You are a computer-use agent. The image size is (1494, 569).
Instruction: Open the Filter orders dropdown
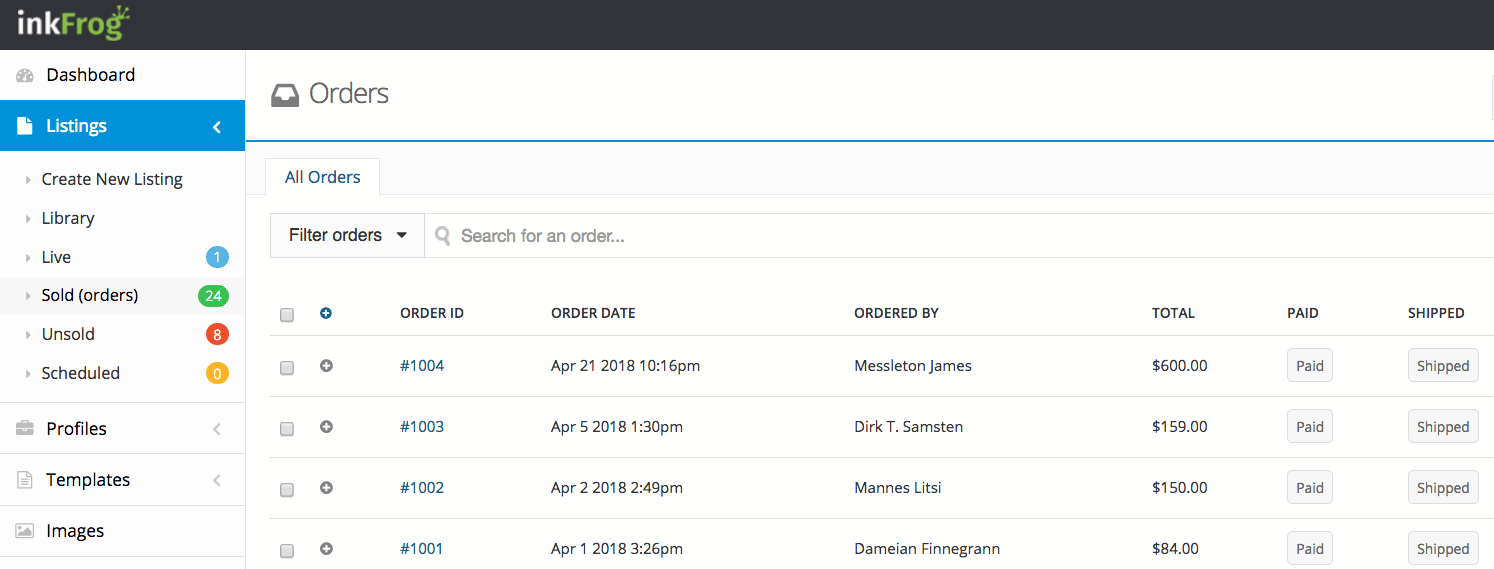[347, 235]
